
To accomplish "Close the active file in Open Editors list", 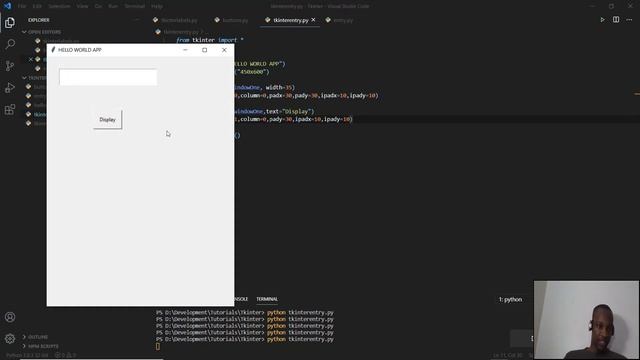I will (31, 60).
